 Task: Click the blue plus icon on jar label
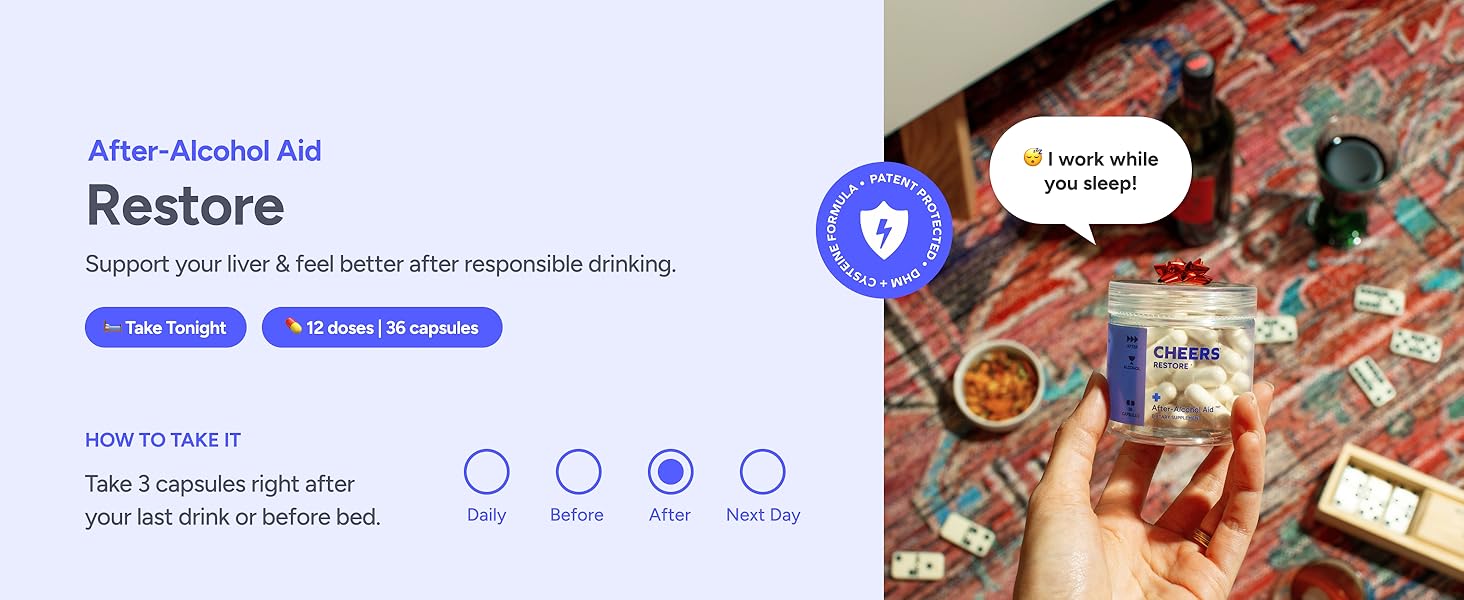1157,397
